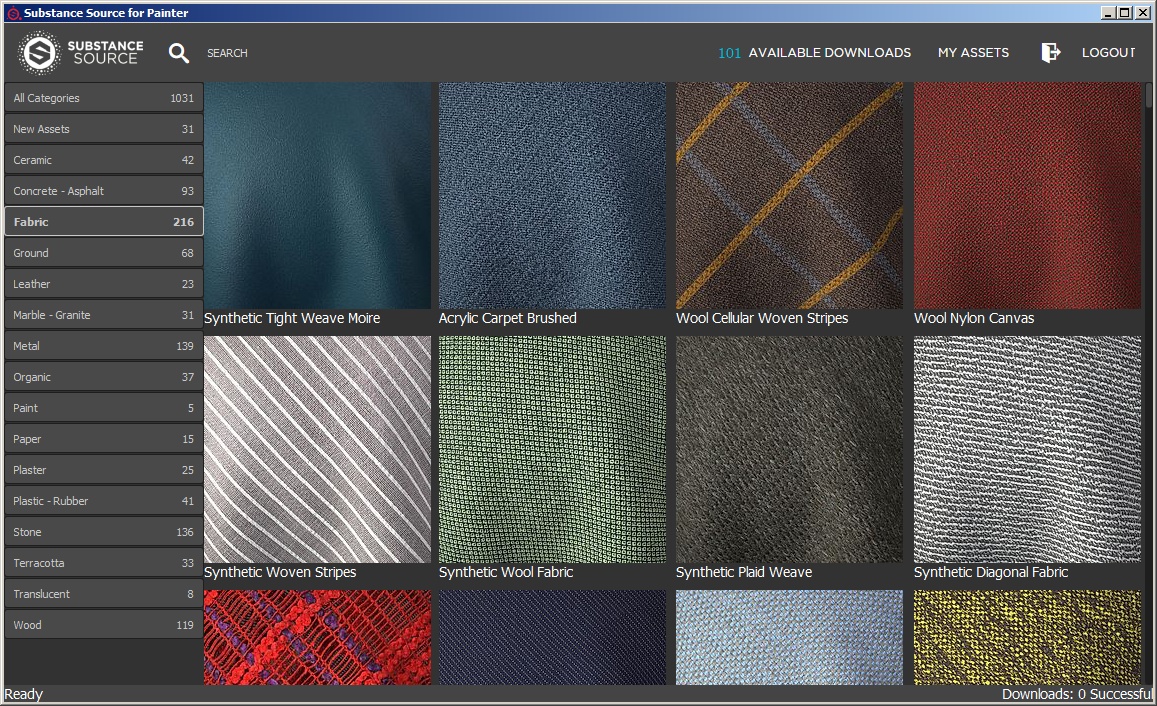1157x706 pixels.
Task: Open the light blue woven thumbnail
Action: 790,637
